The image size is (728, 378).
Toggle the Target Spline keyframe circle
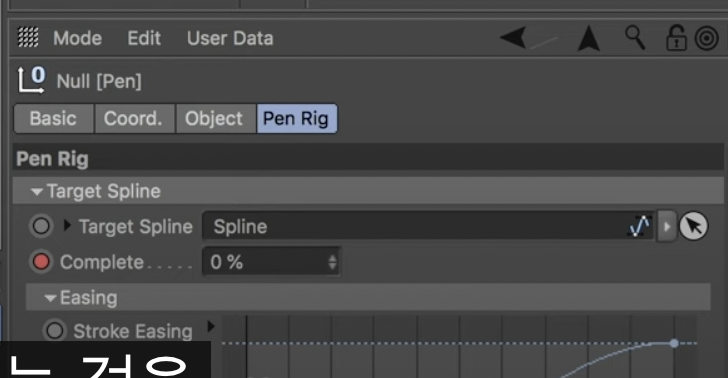coord(41,226)
